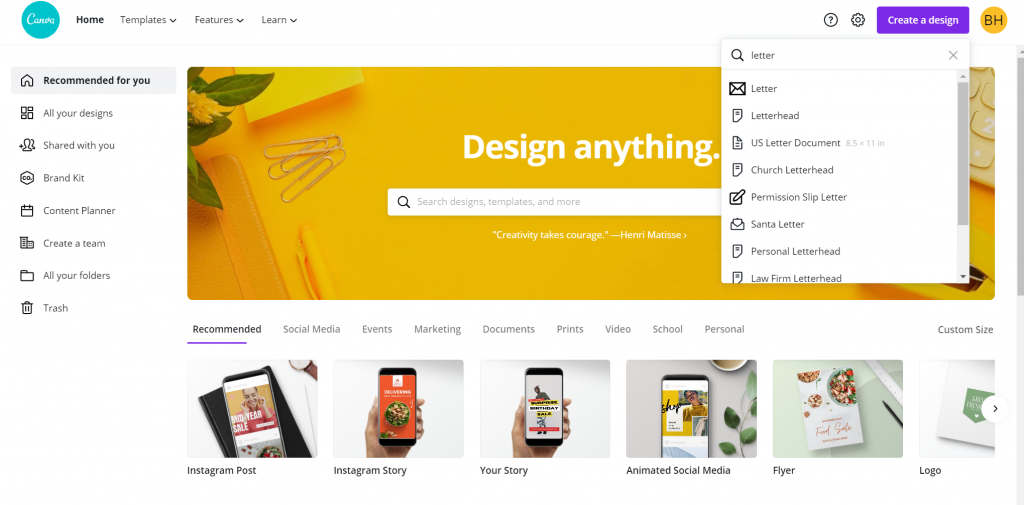Viewport: 1024px width, 505px height.
Task: Switch to the Social Media tab
Action: click(312, 329)
